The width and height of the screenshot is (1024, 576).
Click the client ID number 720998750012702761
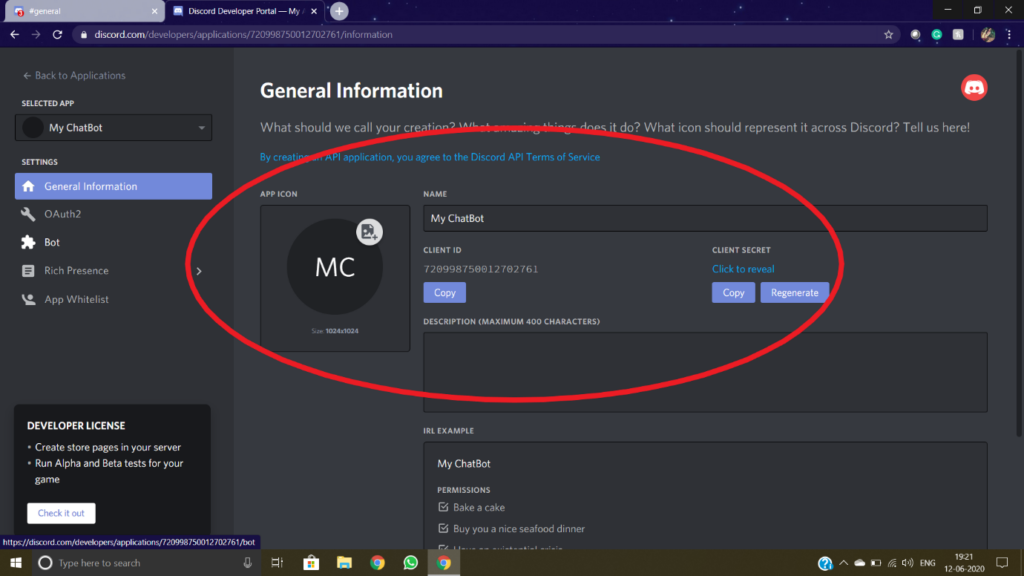coord(481,269)
